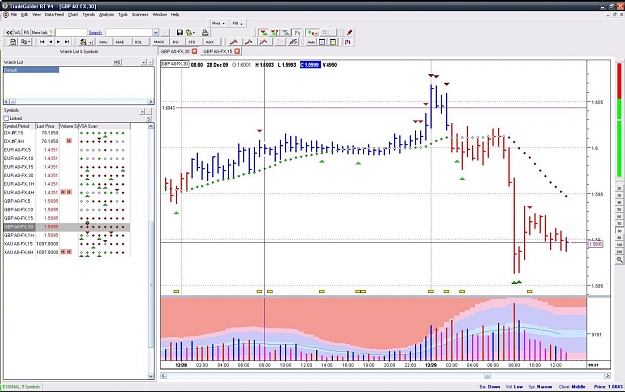The image size is (625, 392).
Task: Select the Default watch list entry
Action: tap(31, 70)
